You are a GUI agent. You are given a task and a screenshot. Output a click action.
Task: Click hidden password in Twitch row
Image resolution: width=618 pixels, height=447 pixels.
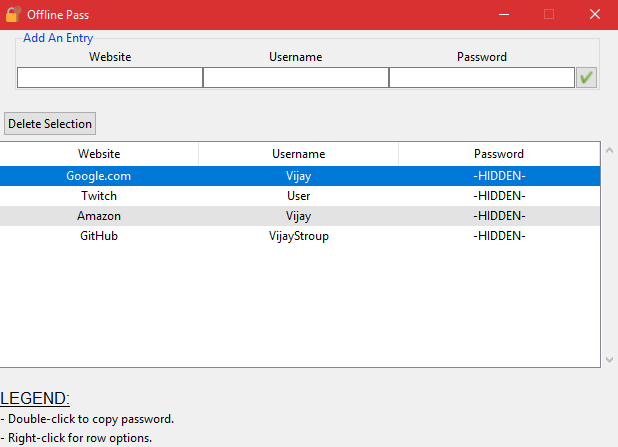499,196
